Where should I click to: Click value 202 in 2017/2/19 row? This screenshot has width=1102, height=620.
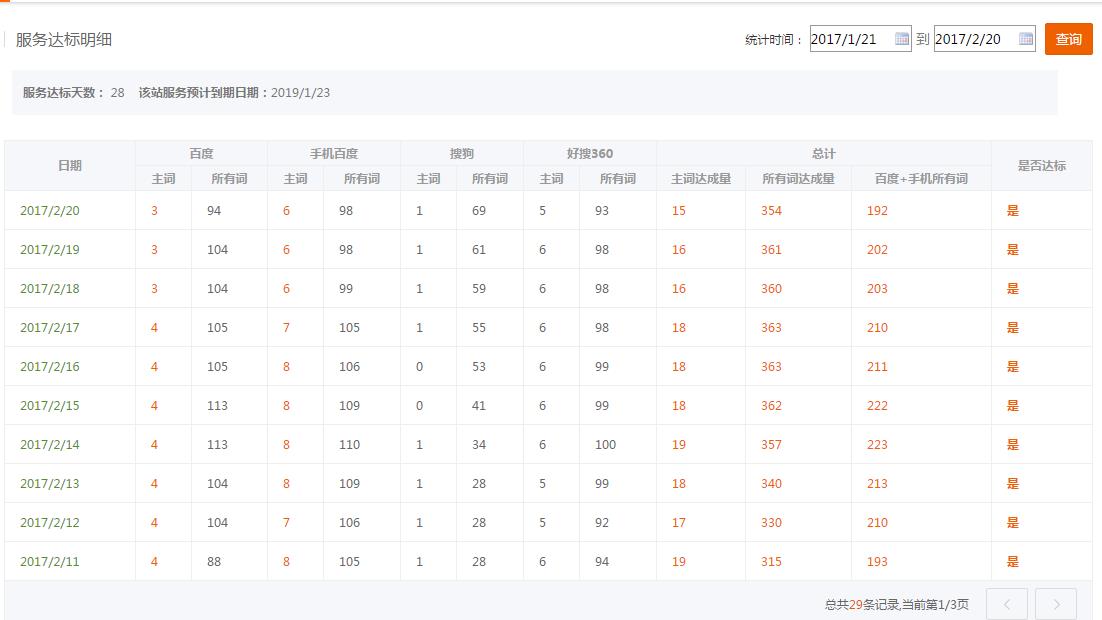[877, 250]
